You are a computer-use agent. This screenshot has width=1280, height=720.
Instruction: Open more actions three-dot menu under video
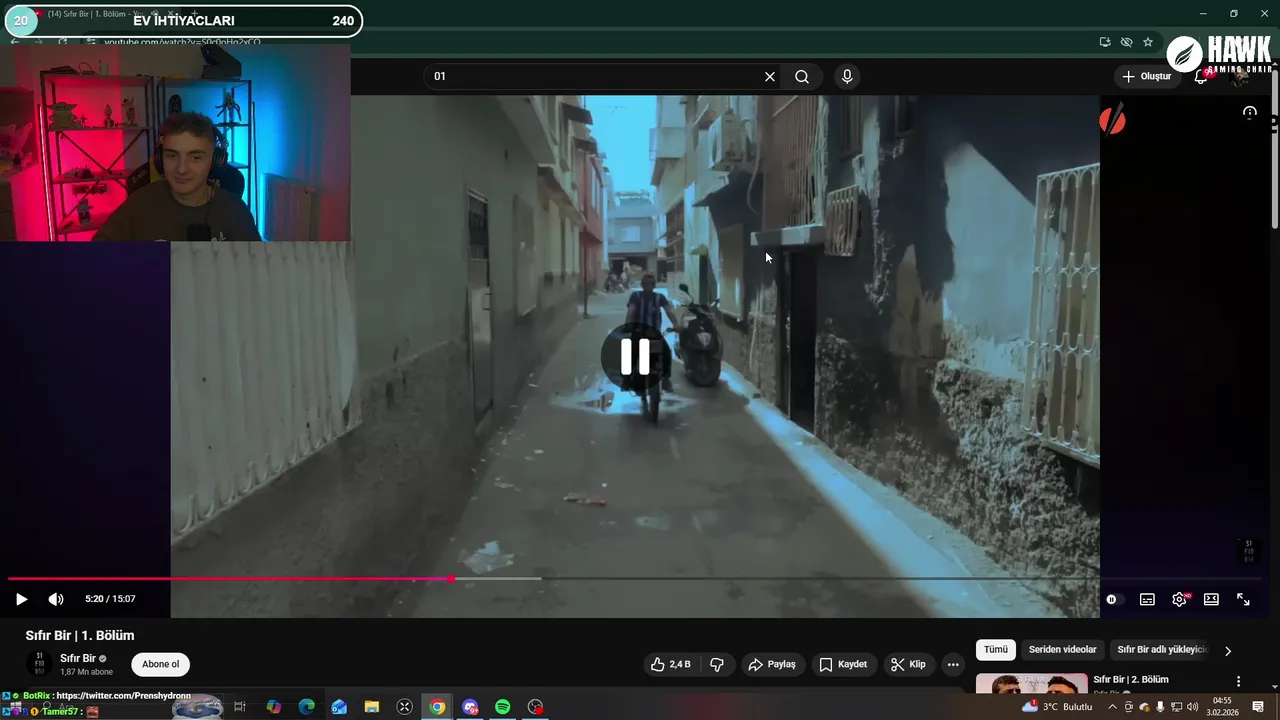pyautogui.click(x=953, y=664)
